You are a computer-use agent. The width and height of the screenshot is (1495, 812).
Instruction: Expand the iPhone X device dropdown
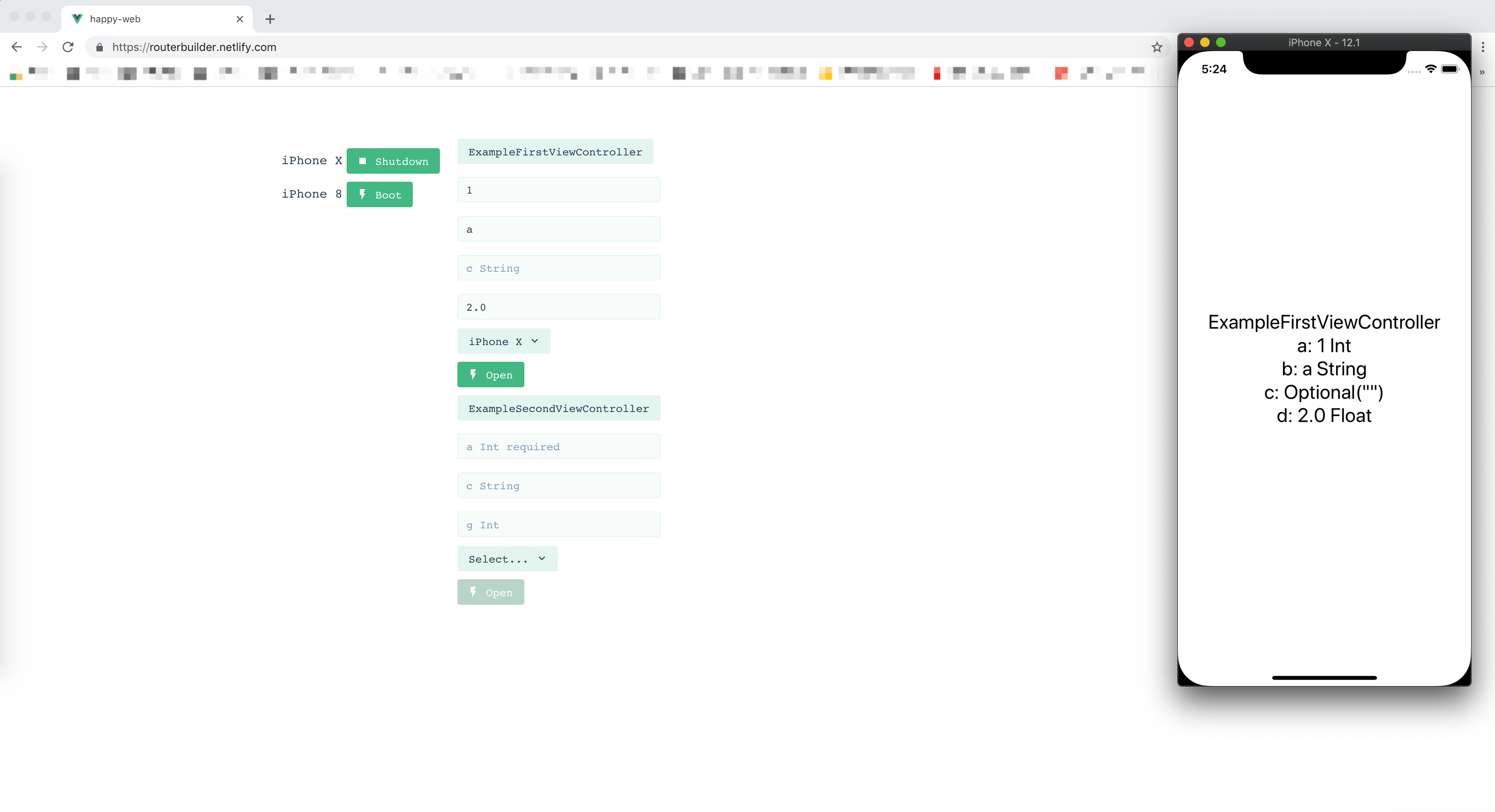pyautogui.click(x=503, y=341)
